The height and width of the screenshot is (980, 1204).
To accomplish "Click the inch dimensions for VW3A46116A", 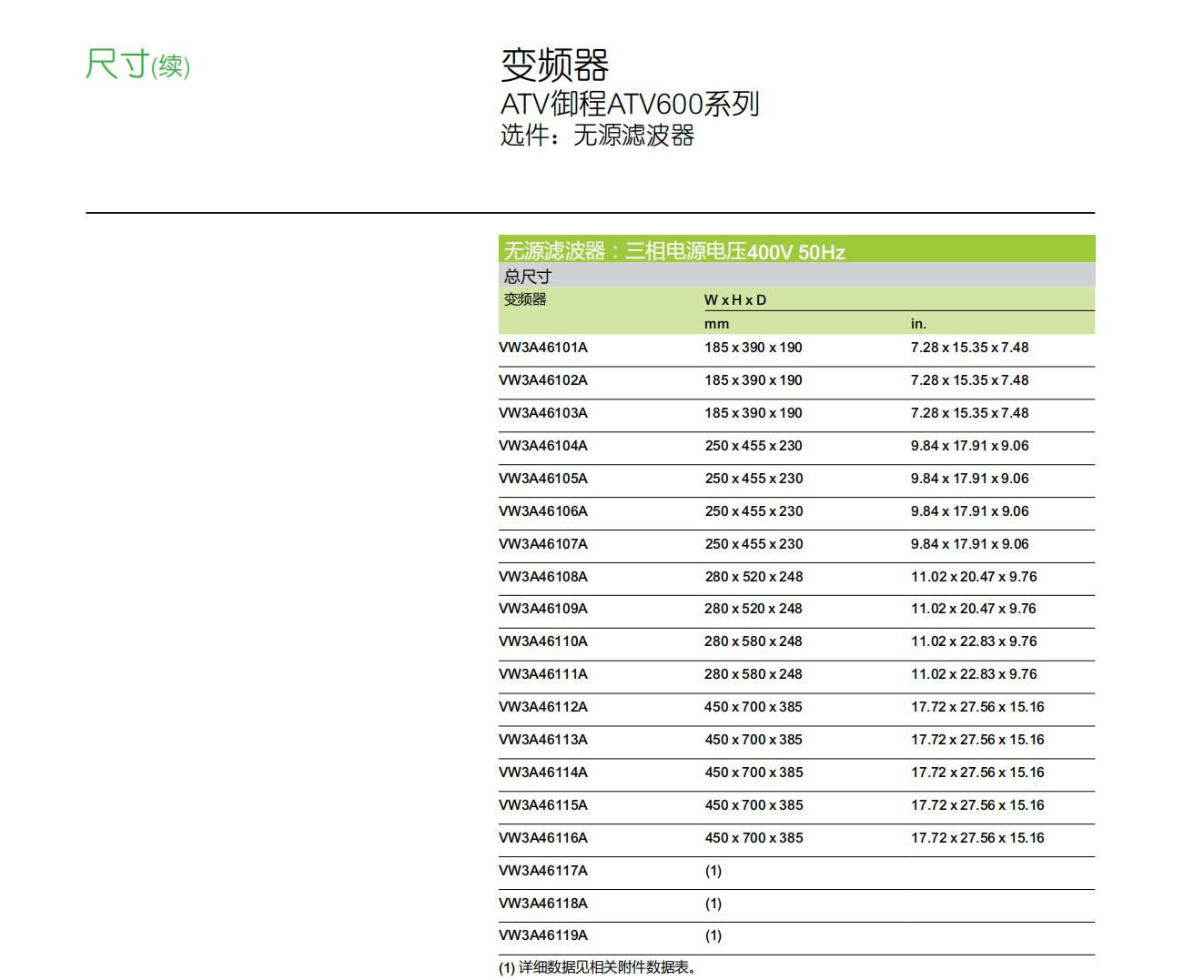I will coord(977,838).
